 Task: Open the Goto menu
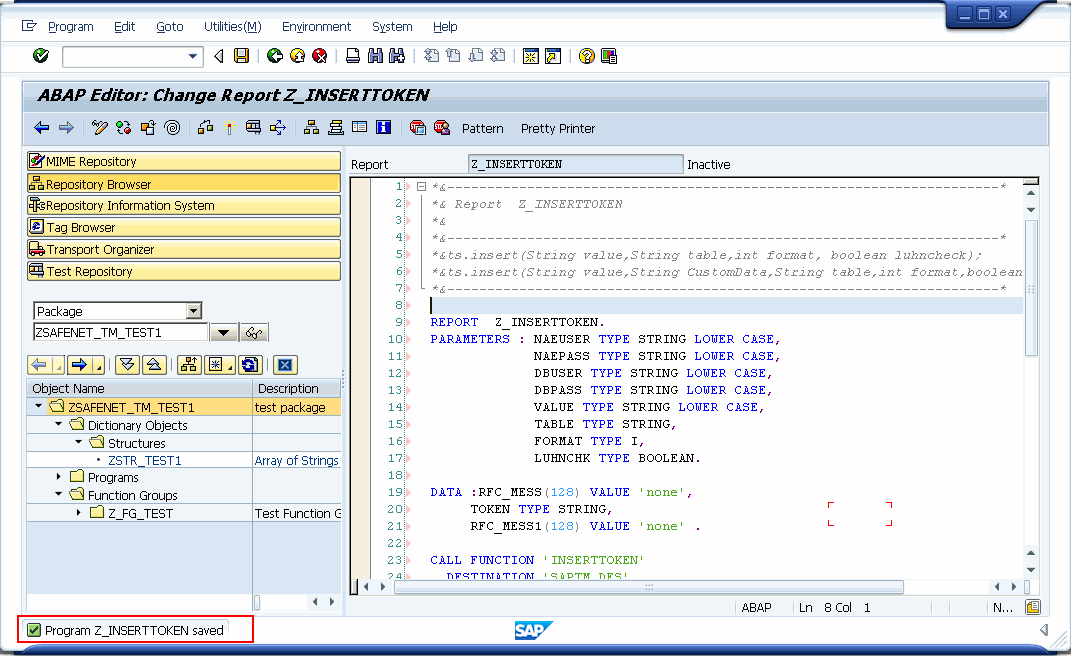(169, 27)
